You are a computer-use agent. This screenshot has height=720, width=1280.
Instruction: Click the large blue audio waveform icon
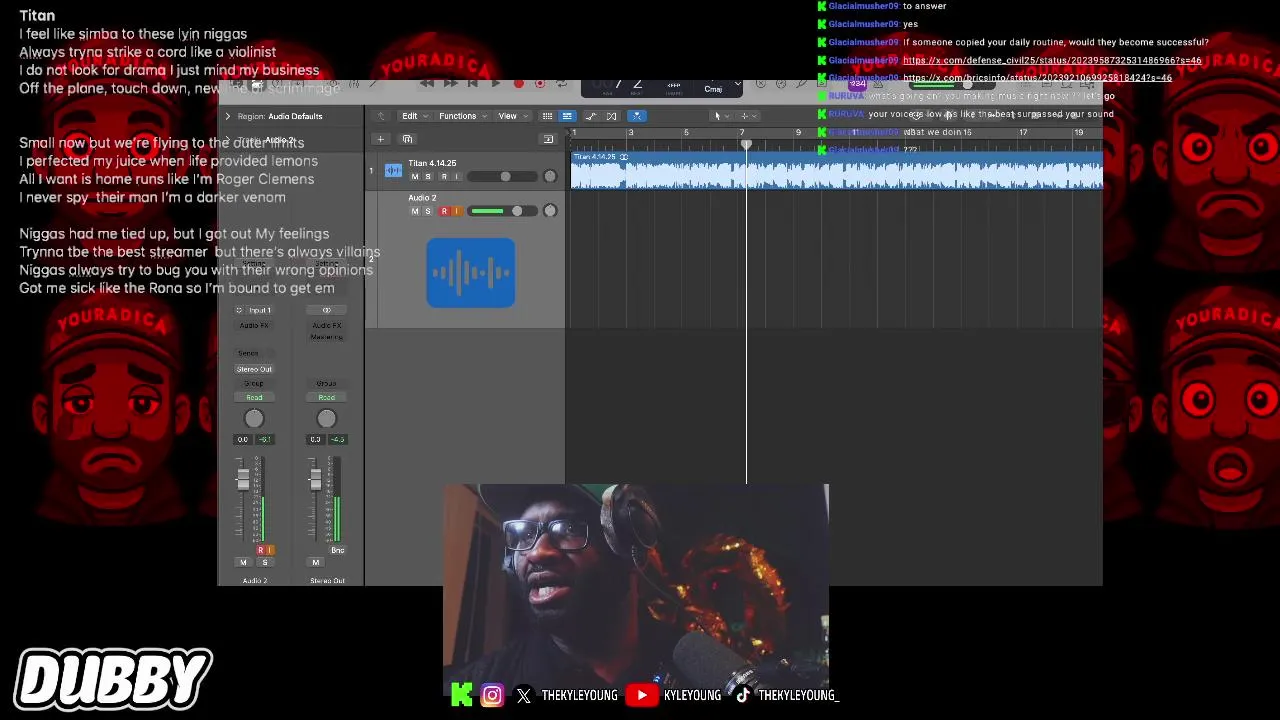tap(470, 272)
